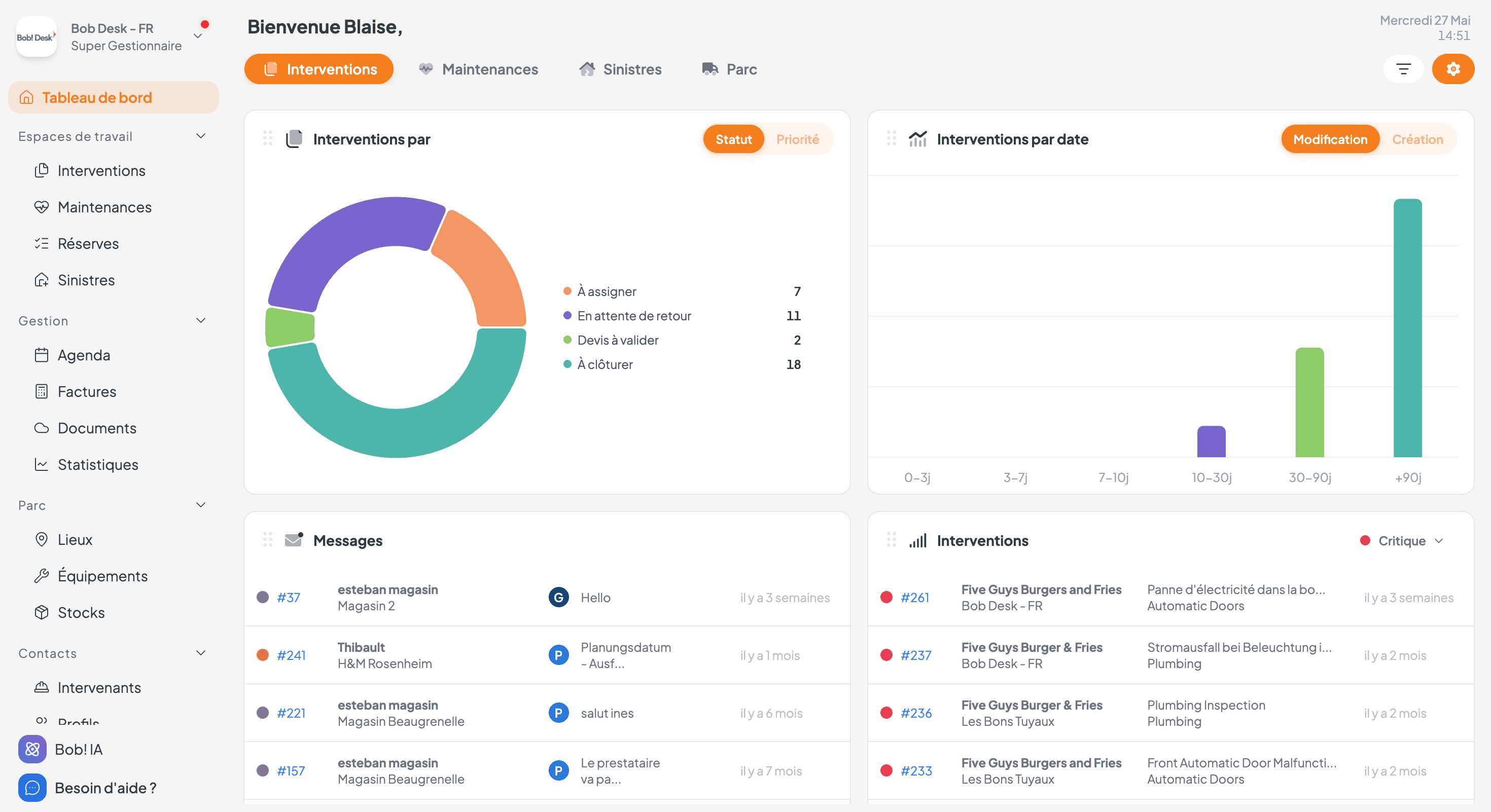Click the Messages envelope icon
Image resolution: width=1491 pixels, height=812 pixels.
[x=294, y=540]
